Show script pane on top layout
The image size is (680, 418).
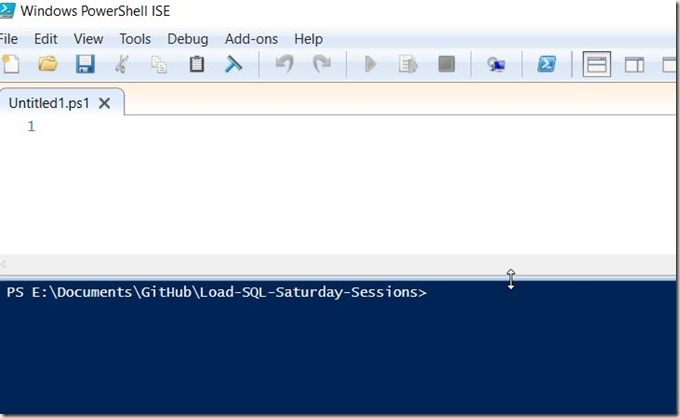(597, 64)
